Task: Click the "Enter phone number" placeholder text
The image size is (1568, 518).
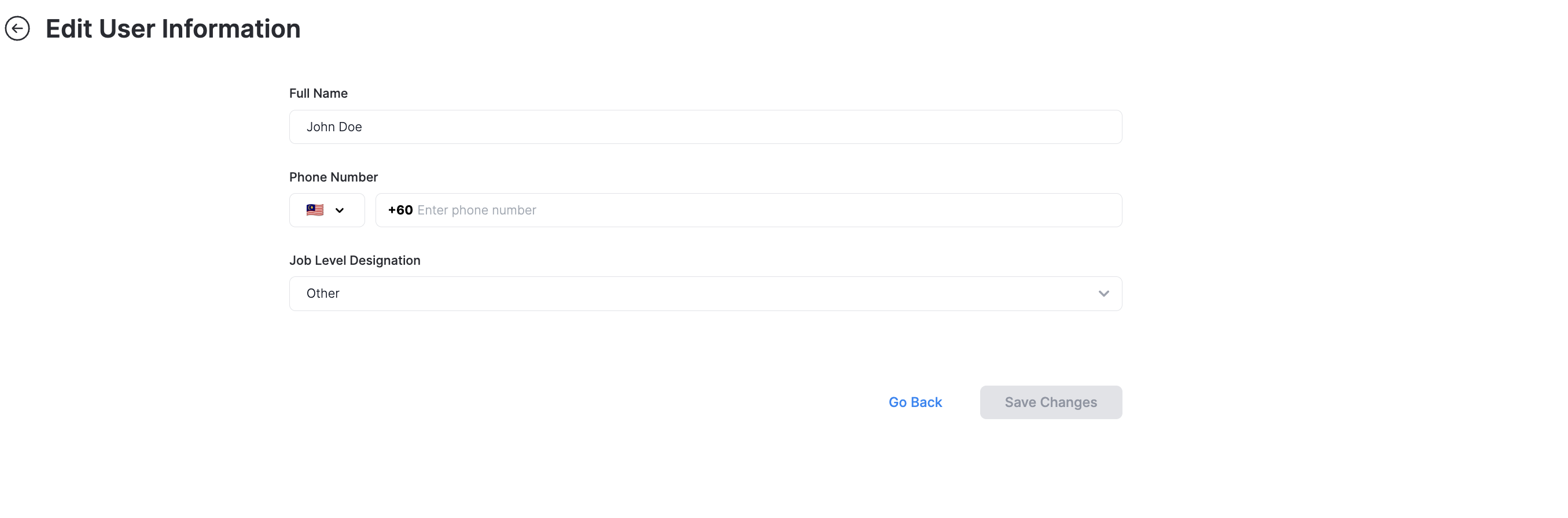Action: click(477, 210)
